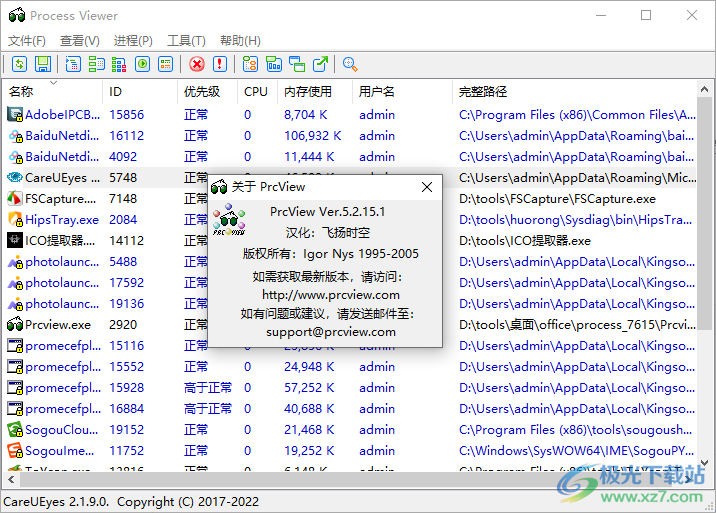Click the red X kill process icon
This screenshot has width=716, height=513.
pos(197,64)
